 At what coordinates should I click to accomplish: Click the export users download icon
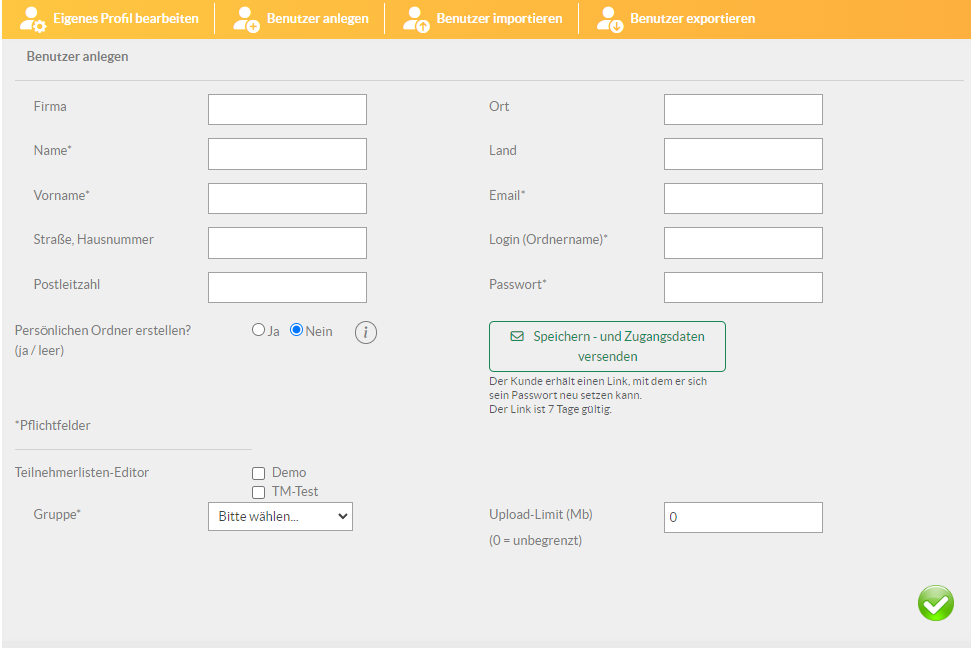610,19
